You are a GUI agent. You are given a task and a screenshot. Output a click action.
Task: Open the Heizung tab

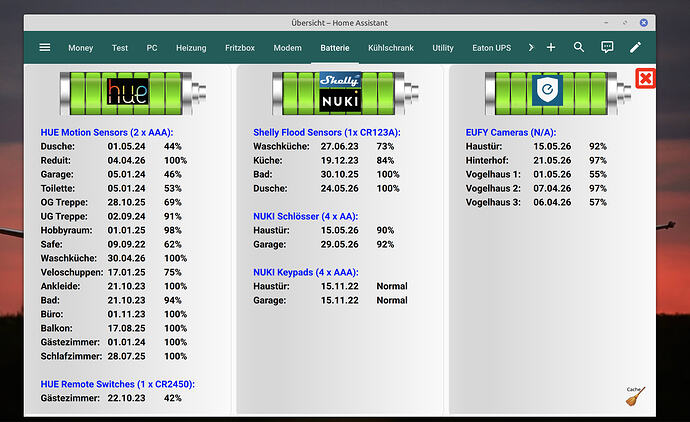point(191,48)
